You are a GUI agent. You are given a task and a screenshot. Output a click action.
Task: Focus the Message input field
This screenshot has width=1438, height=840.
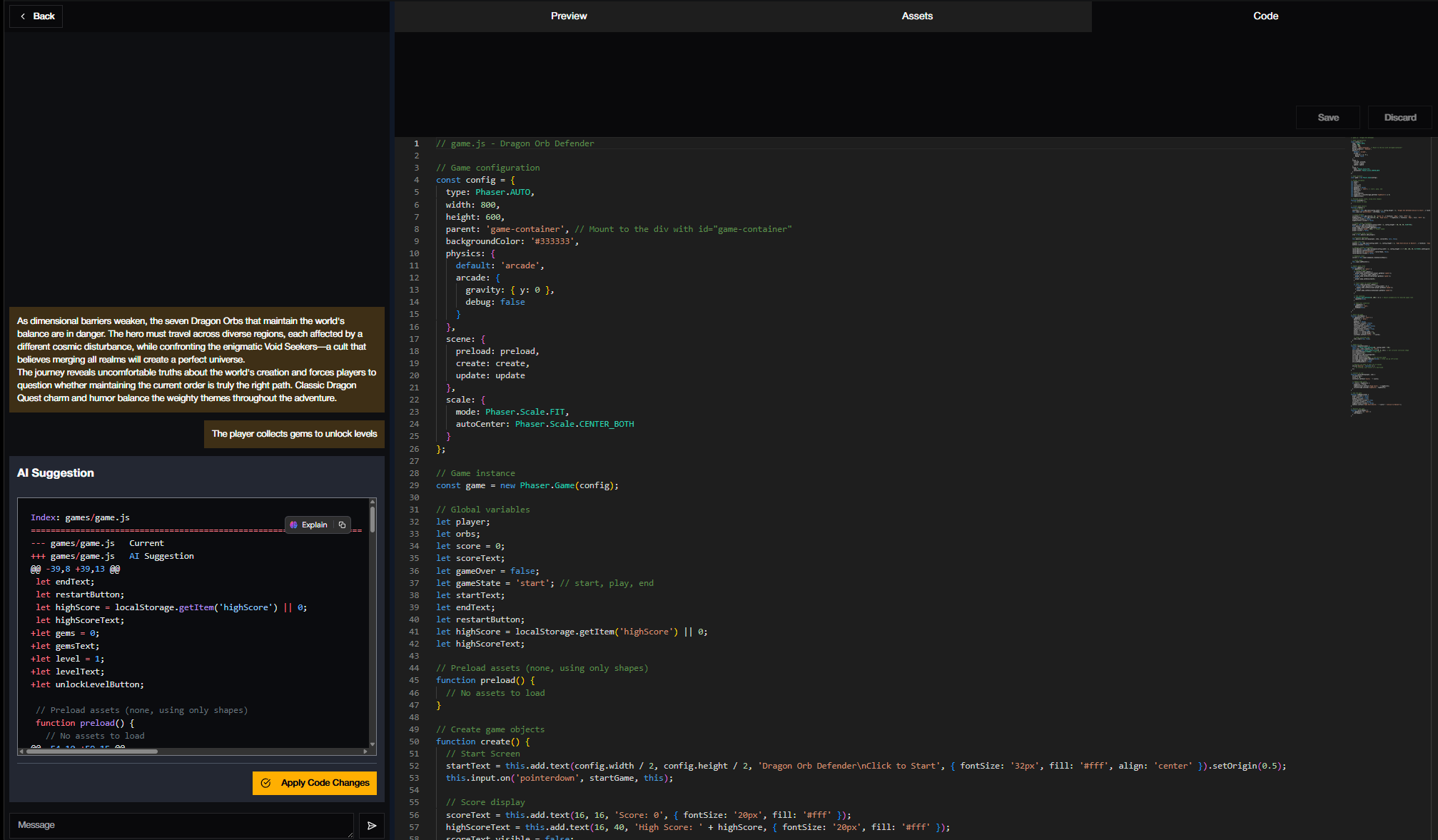pyautogui.click(x=181, y=825)
